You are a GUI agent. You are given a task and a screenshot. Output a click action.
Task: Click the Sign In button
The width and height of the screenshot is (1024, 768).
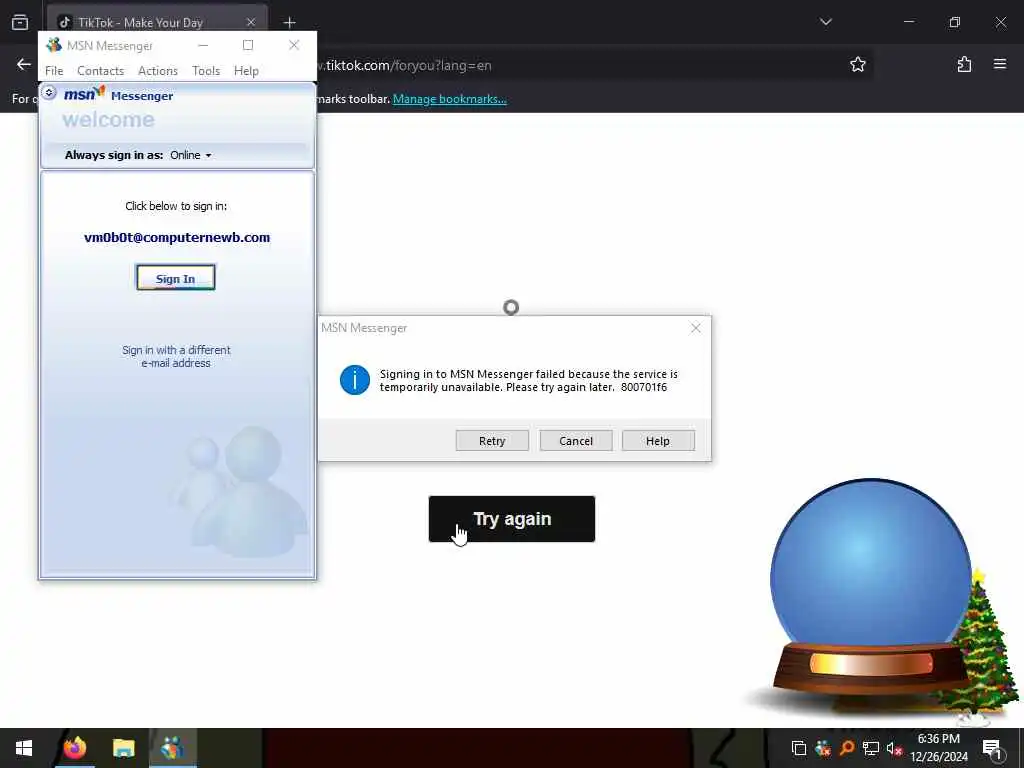tap(176, 278)
